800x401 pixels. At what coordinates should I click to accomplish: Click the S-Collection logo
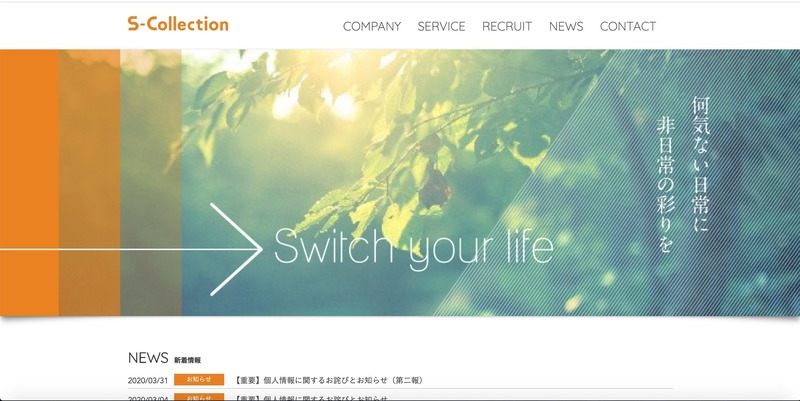coord(178,24)
